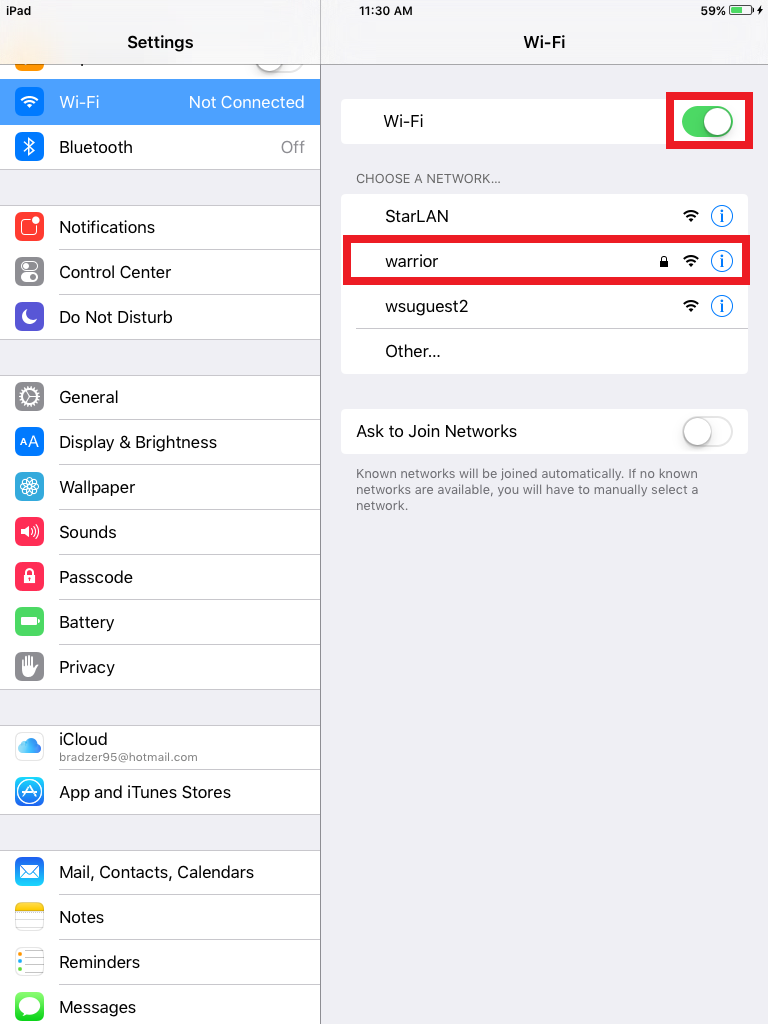Open the iCloud account icon
The height and width of the screenshot is (1024, 768).
point(29,746)
